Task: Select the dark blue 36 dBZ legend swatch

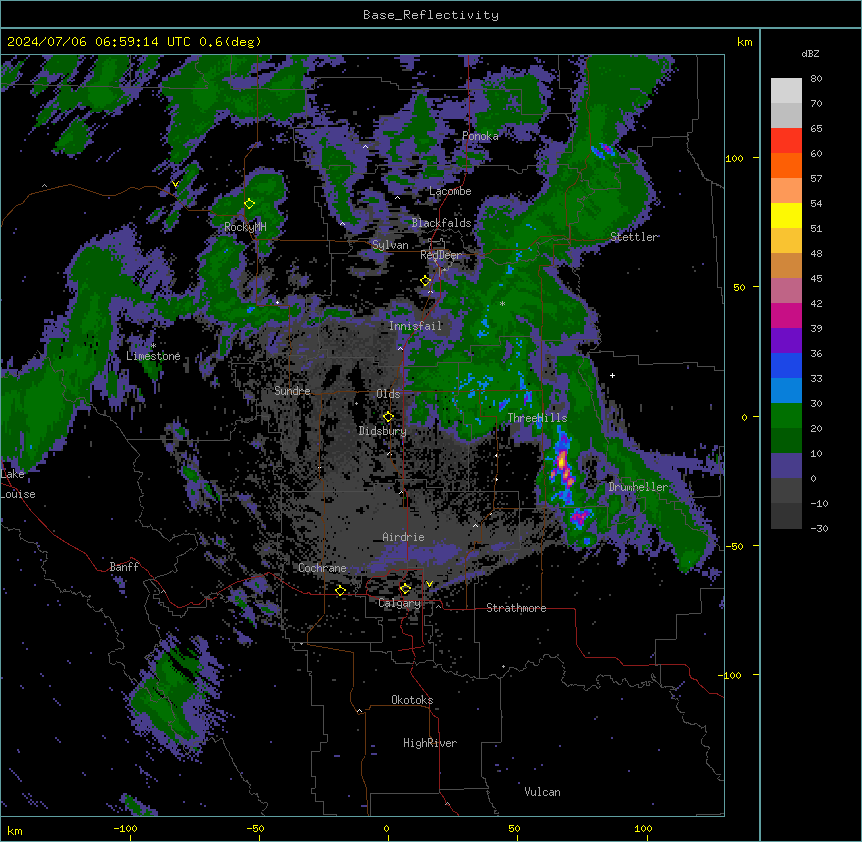Action: (x=786, y=365)
